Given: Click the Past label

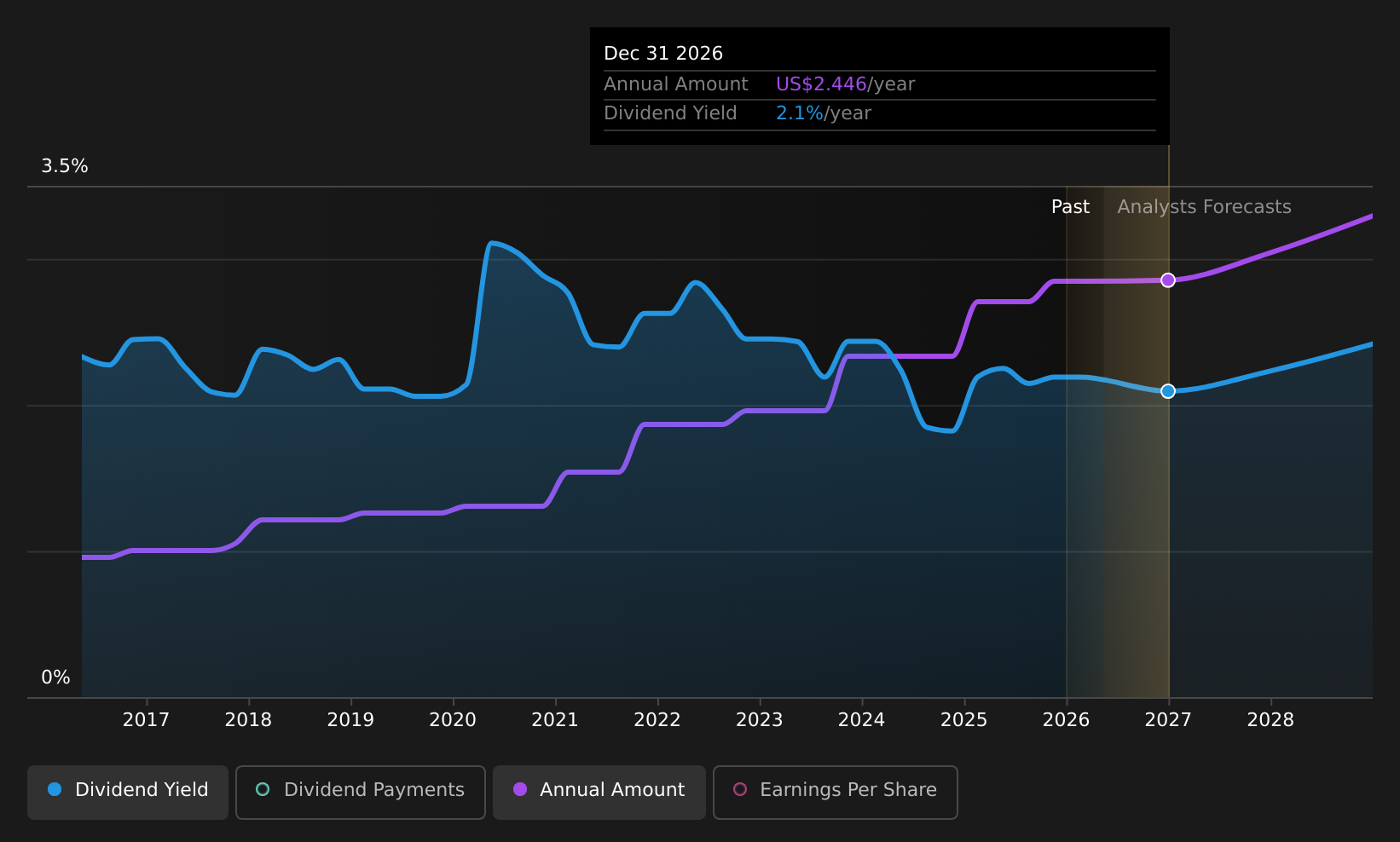Looking at the screenshot, I should (1070, 207).
